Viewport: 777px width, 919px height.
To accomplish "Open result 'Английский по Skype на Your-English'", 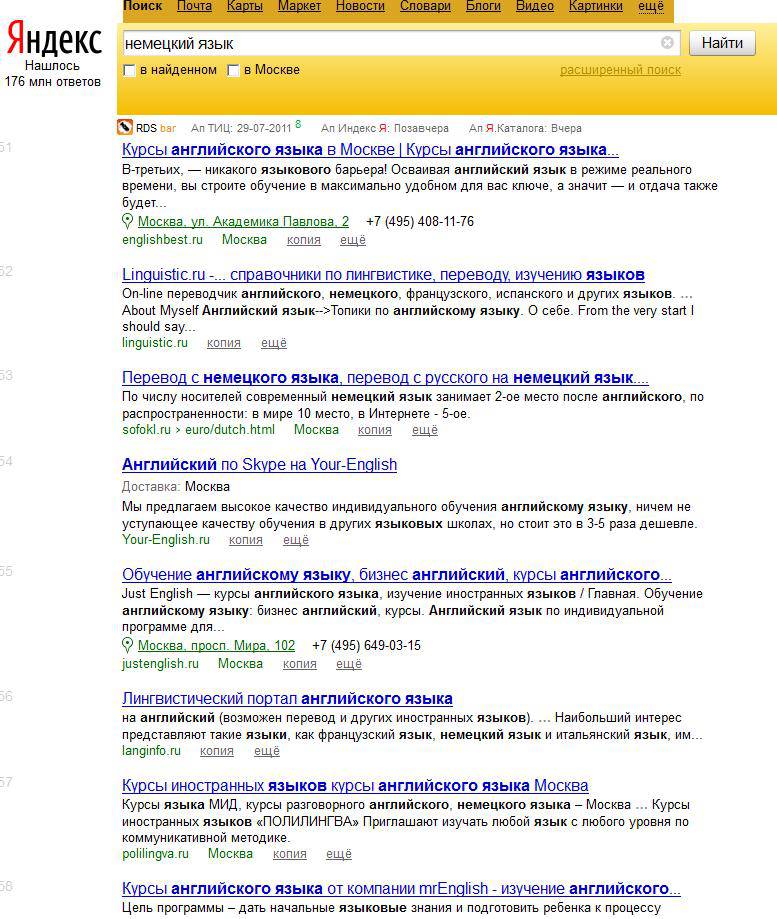I will [260, 465].
